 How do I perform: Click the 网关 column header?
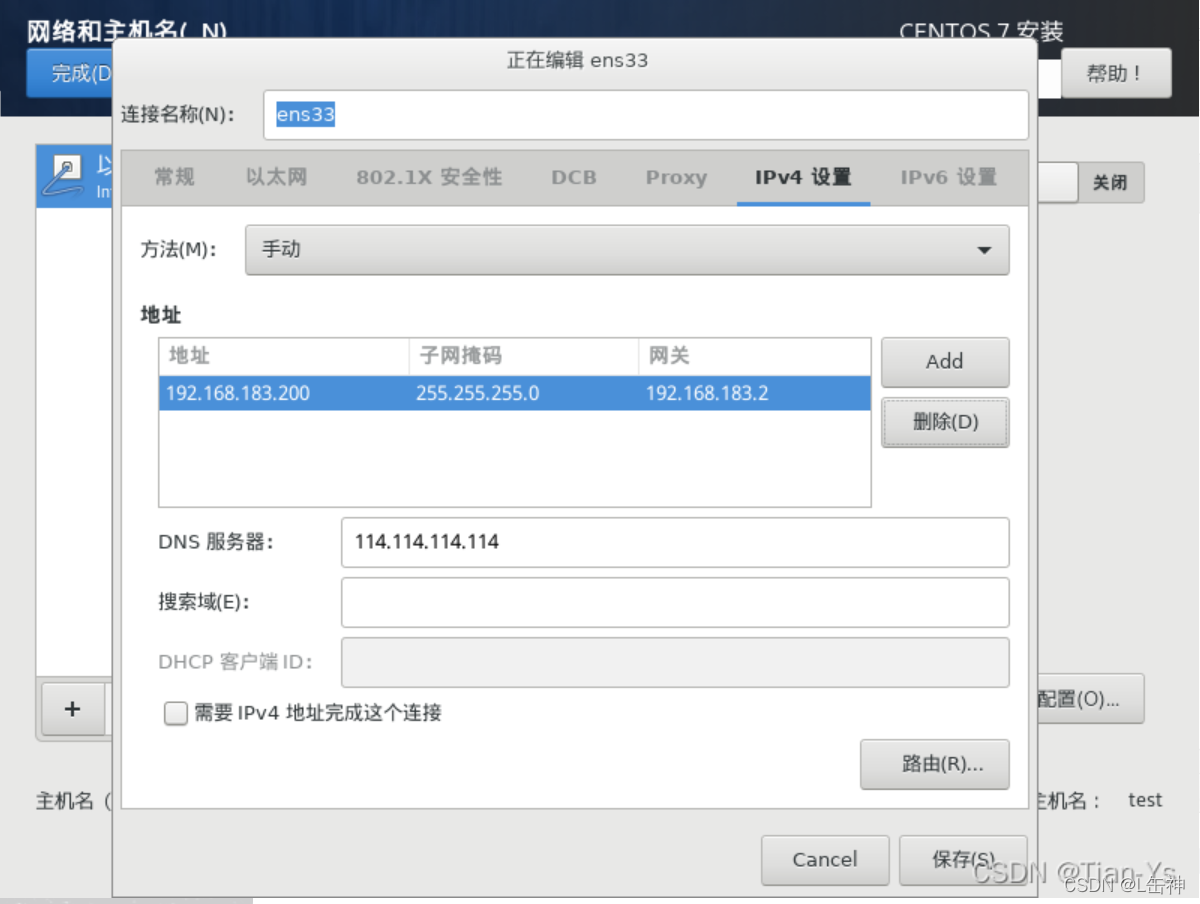(x=754, y=356)
